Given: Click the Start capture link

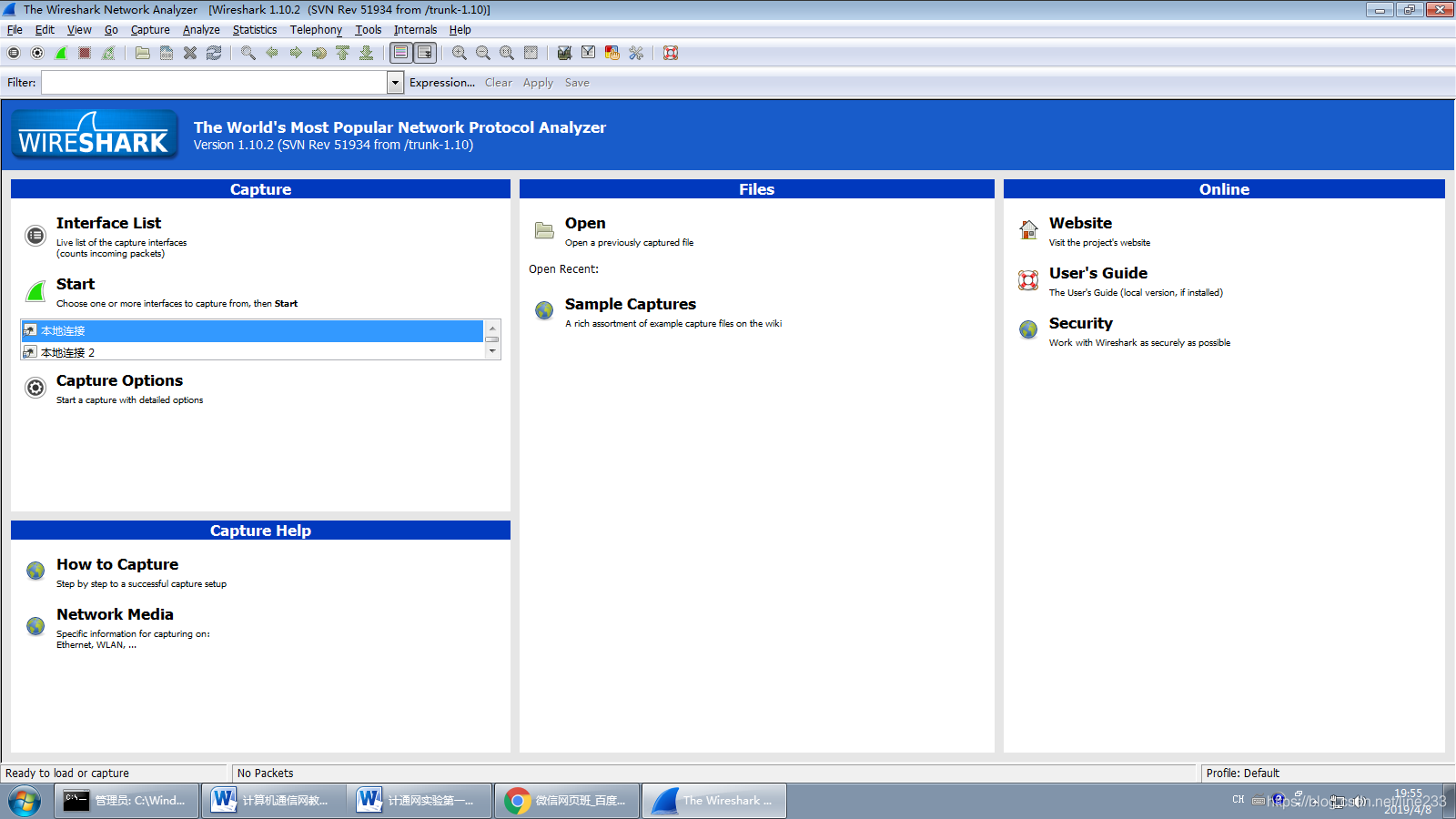Looking at the screenshot, I should [76, 284].
